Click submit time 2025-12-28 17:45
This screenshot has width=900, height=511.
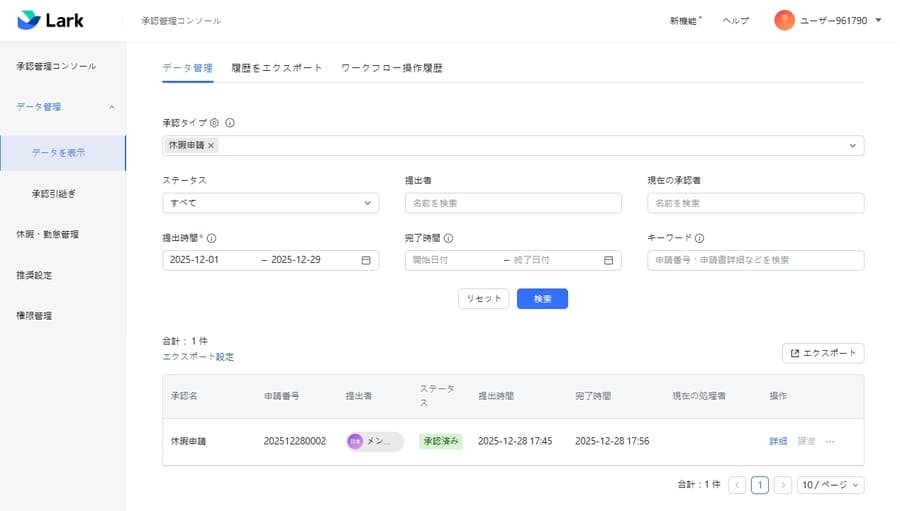(515, 441)
